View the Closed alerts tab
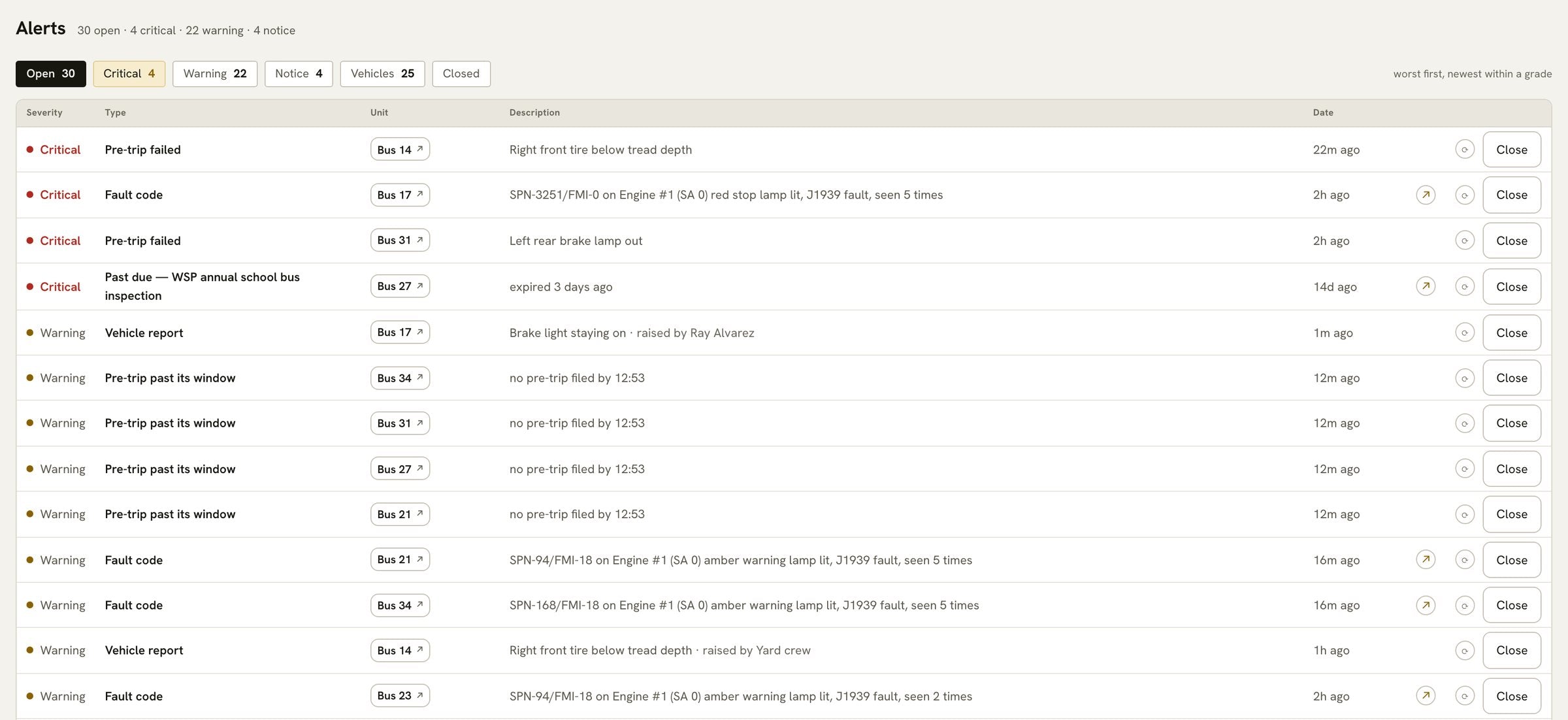 coord(461,74)
